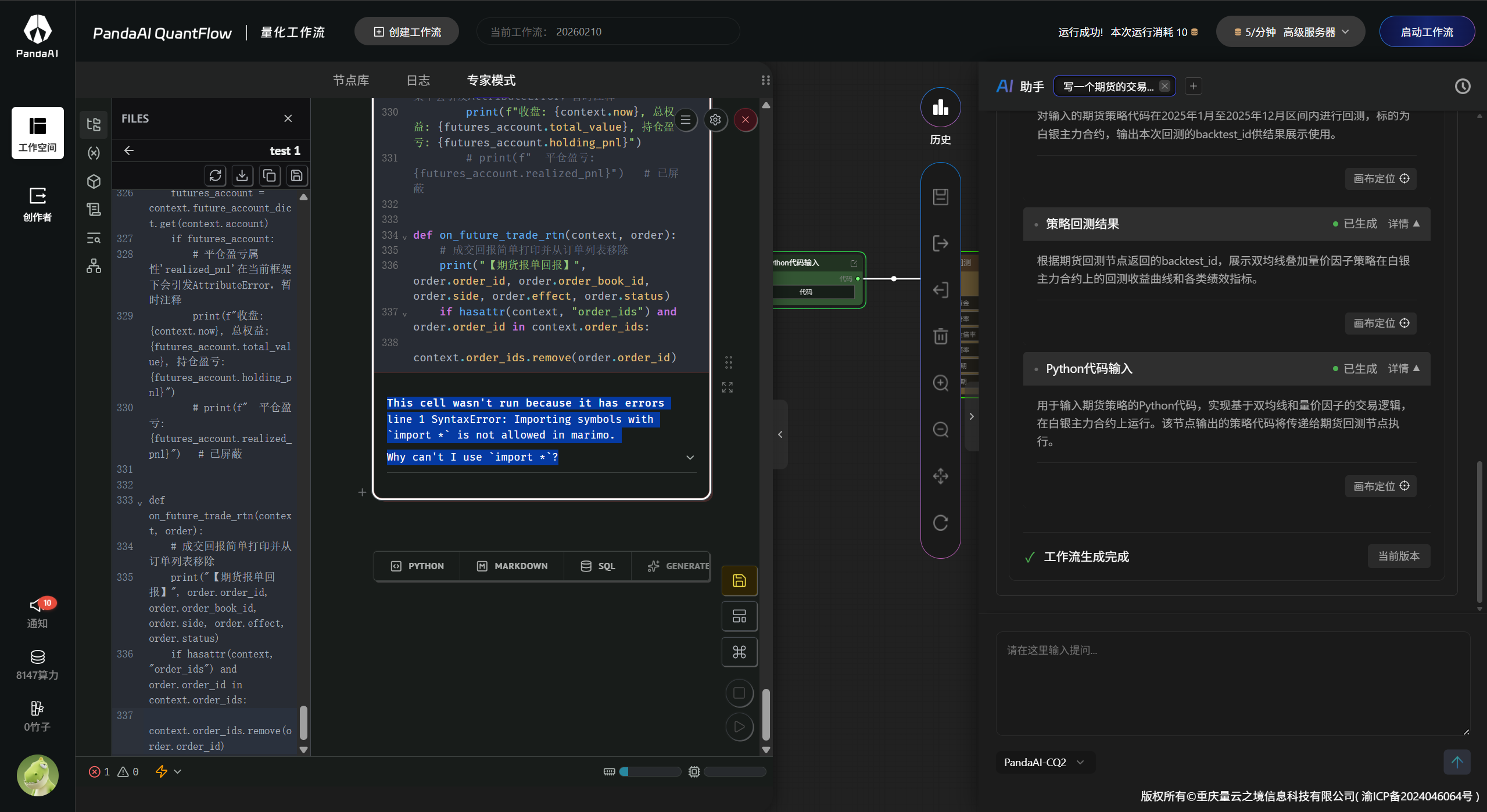Image resolution: width=1487 pixels, height=812 pixels.
Task: Select the 写一个期货的交易 chat tab
Action: [x=1108, y=87]
